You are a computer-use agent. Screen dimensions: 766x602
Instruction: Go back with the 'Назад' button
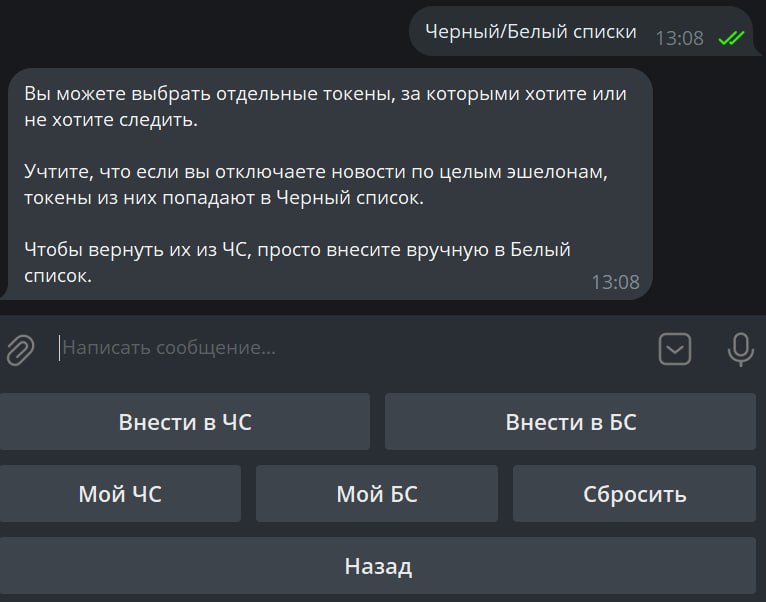tap(378, 566)
